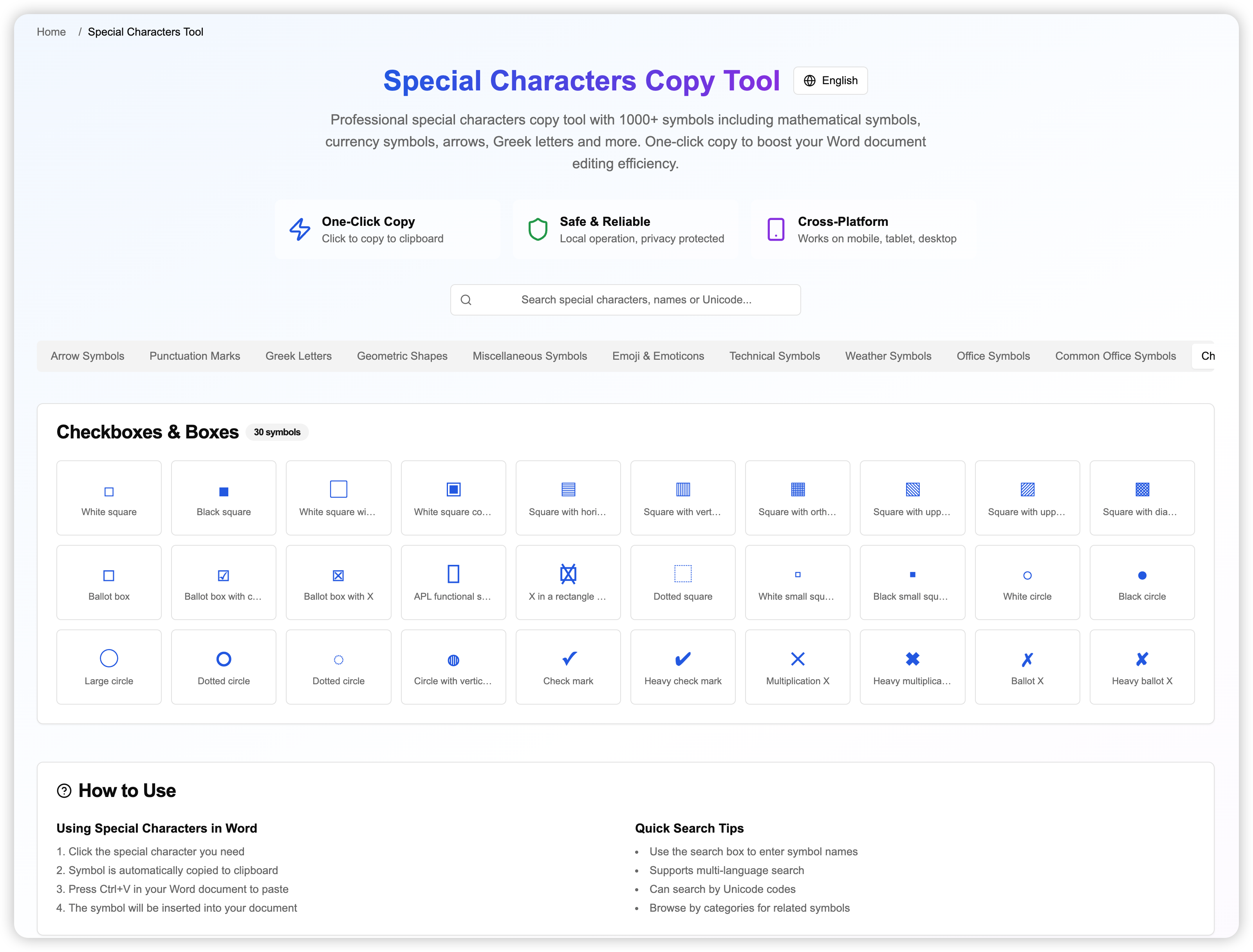Copy the White square with rounded corners card
Screen dimensions: 1253x952
tap(338, 498)
